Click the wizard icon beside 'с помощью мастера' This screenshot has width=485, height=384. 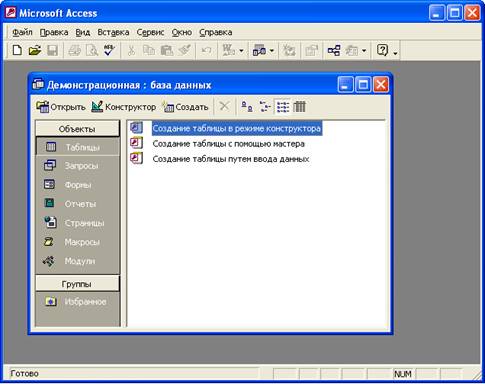click(137, 143)
